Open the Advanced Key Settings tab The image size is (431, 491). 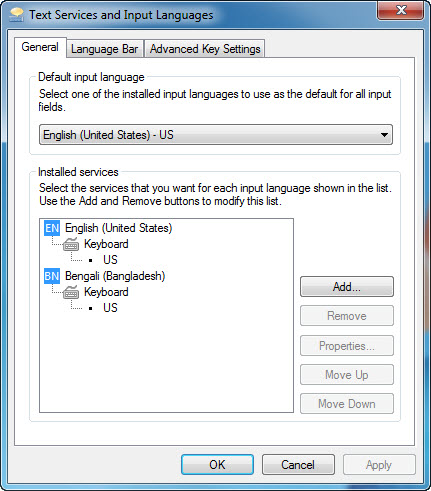click(x=205, y=49)
